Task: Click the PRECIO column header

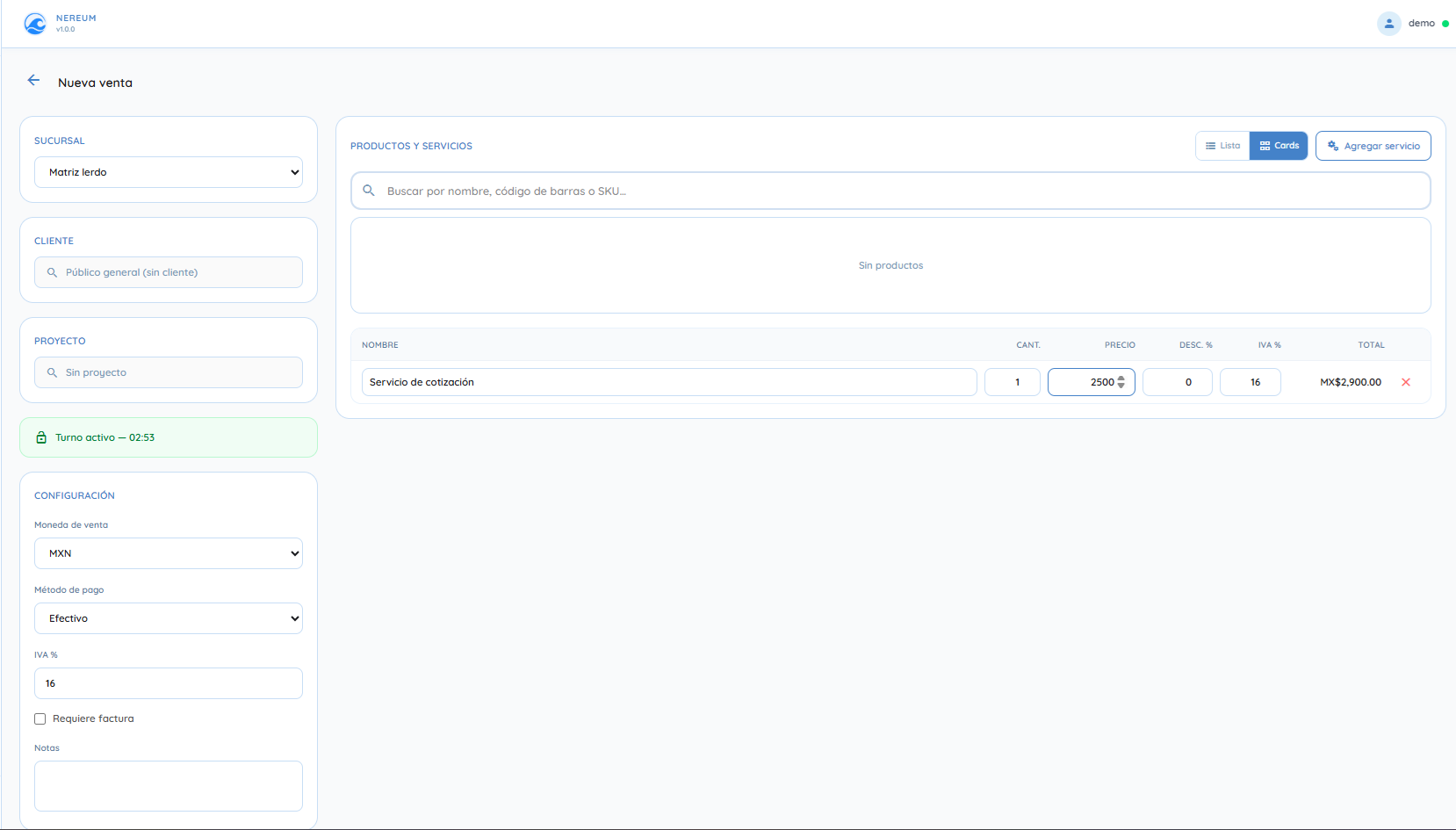Action: [1120, 345]
